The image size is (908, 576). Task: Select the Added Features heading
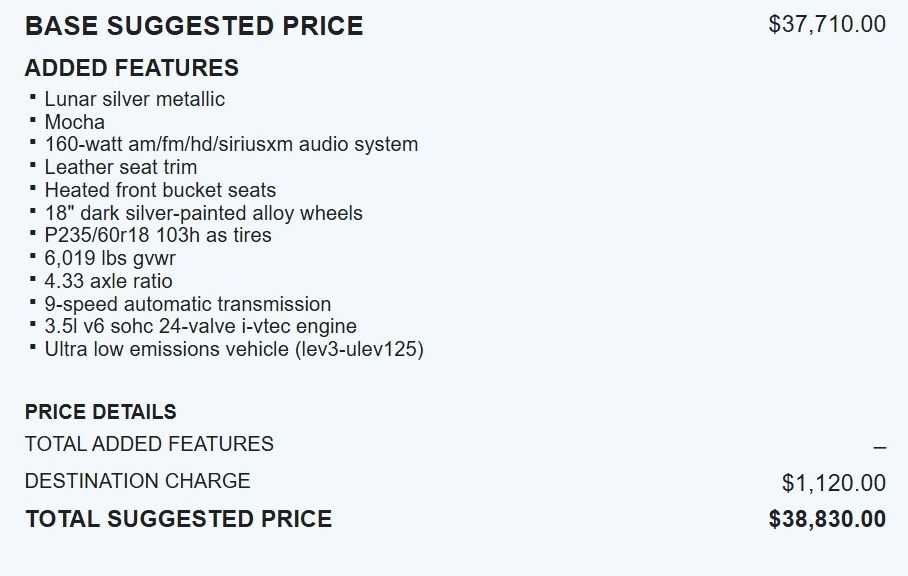[x=131, y=68]
